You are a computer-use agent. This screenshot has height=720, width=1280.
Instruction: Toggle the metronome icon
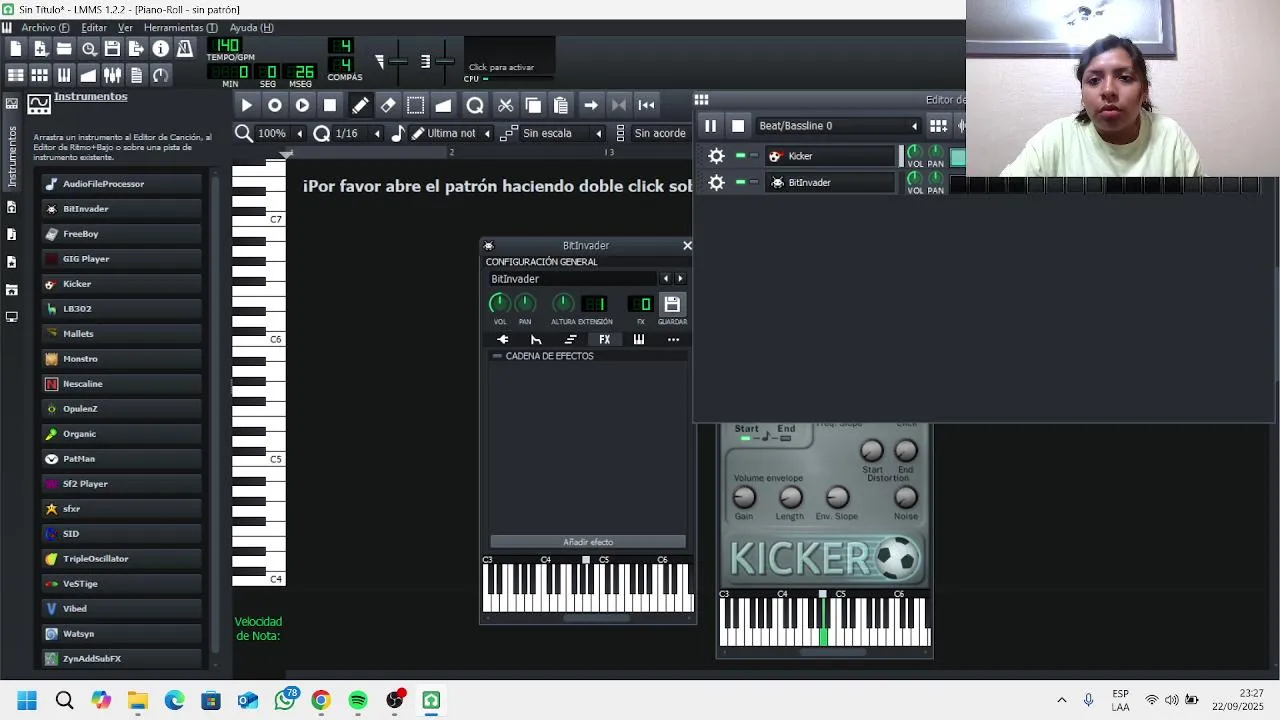tap(185, 49)
